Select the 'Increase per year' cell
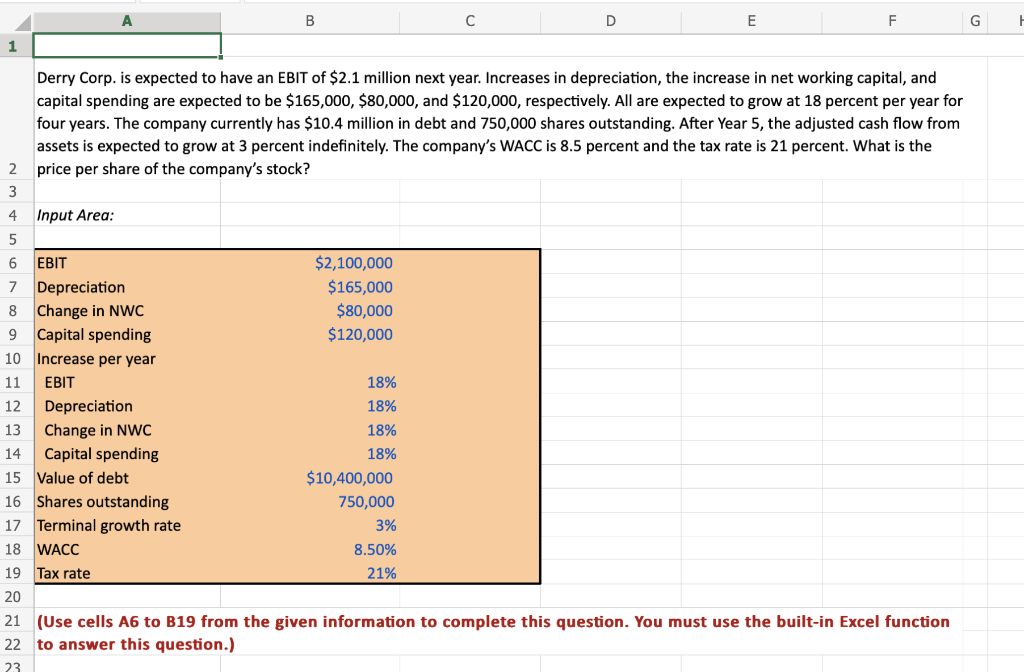 click(x=96, y=359)
